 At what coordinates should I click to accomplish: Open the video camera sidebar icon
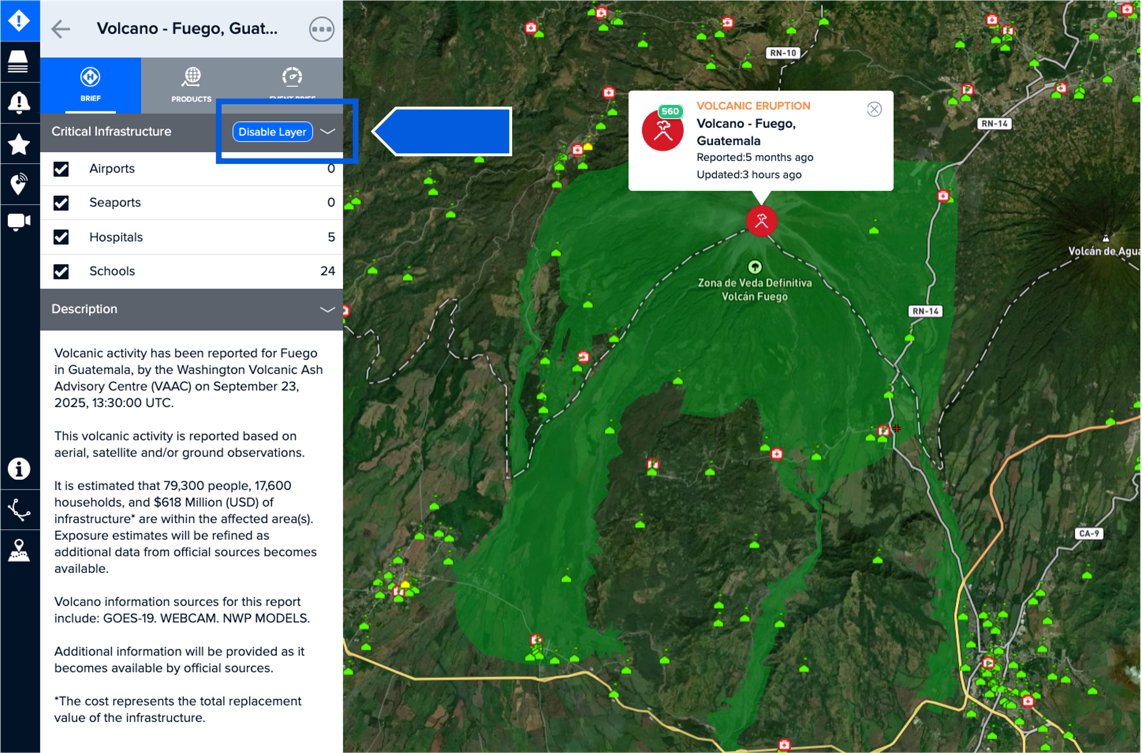pos(19,221)
